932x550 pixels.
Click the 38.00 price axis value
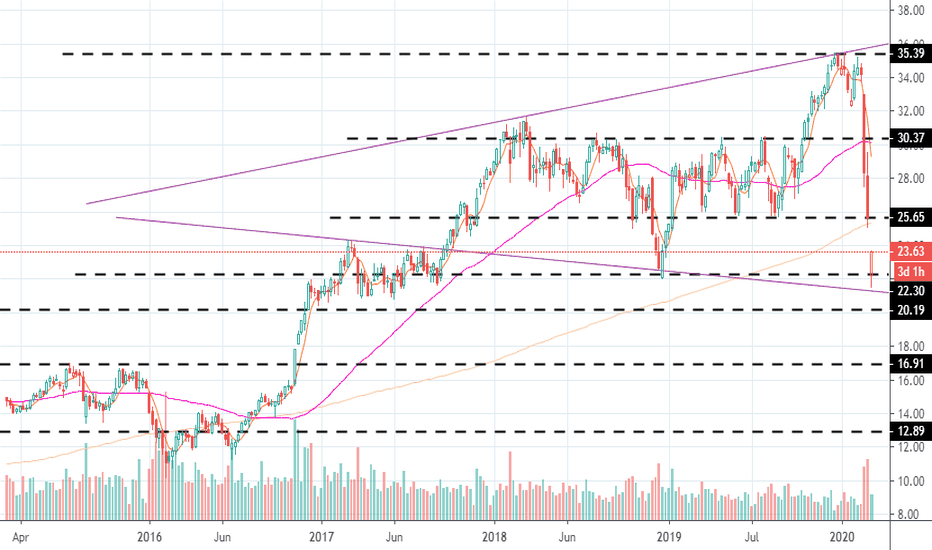pyautogui.click(x=911, y=10)
